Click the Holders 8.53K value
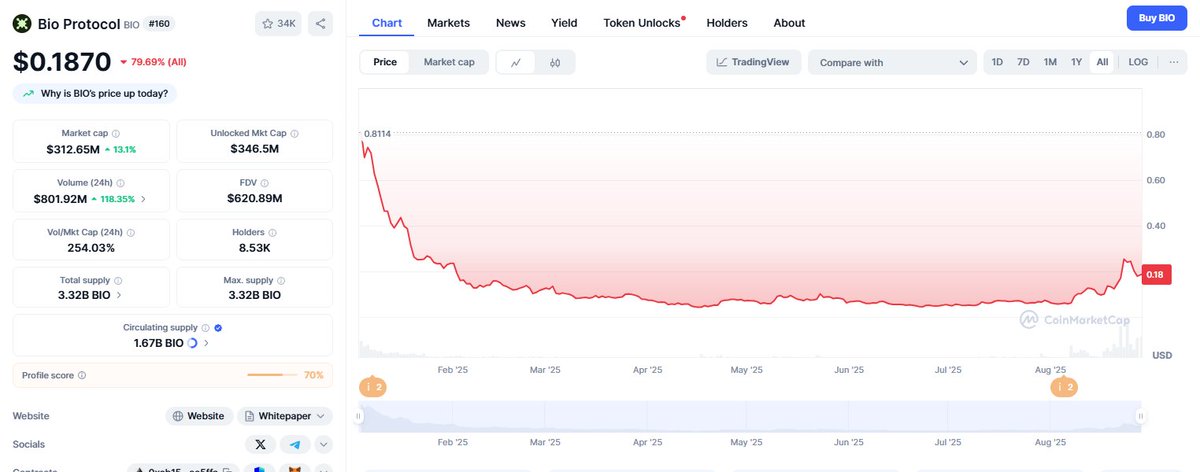1200x472 pixels. 254,247
